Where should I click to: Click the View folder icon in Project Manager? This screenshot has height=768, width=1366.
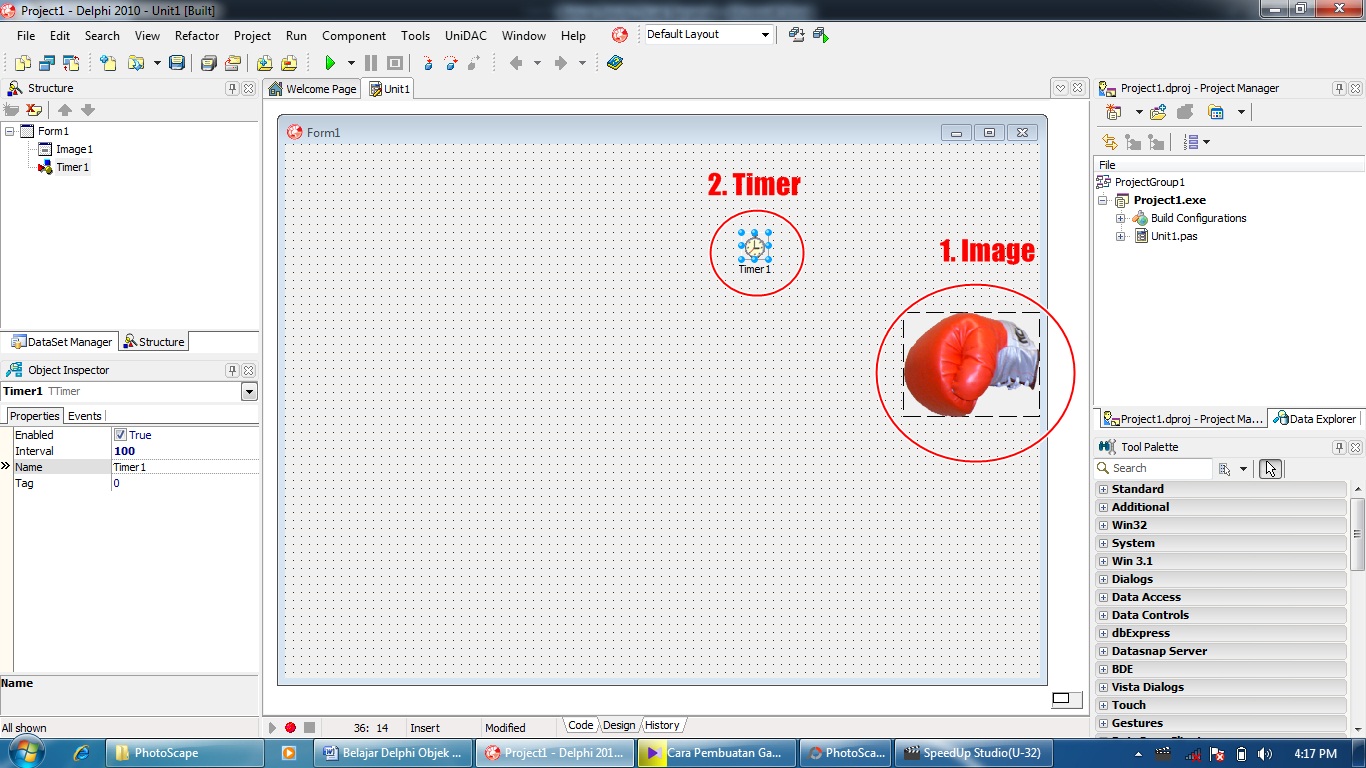pyautogui.click(x=1217, y=112)
